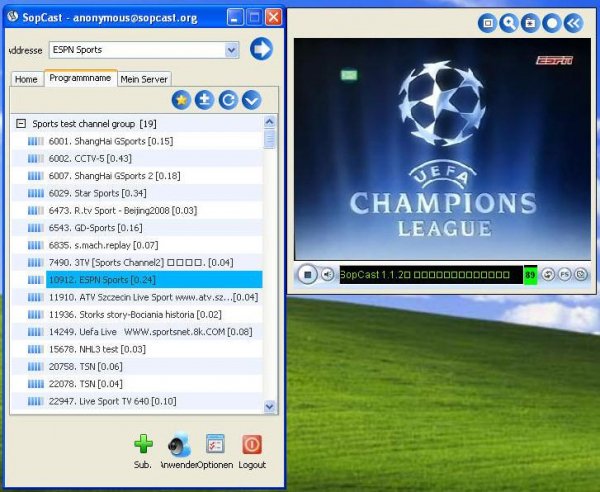The height and width of the screenshot is (492, 600).
Task: Click the channel list scrollbar thumb
Action: pos(269,139)
